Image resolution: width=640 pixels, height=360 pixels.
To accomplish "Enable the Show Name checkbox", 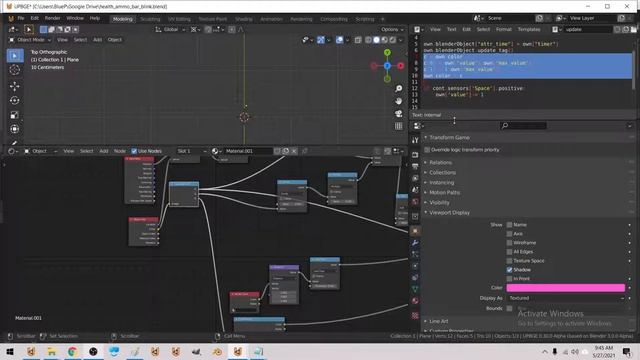I will pyautogui.click(x=509, y=225).
